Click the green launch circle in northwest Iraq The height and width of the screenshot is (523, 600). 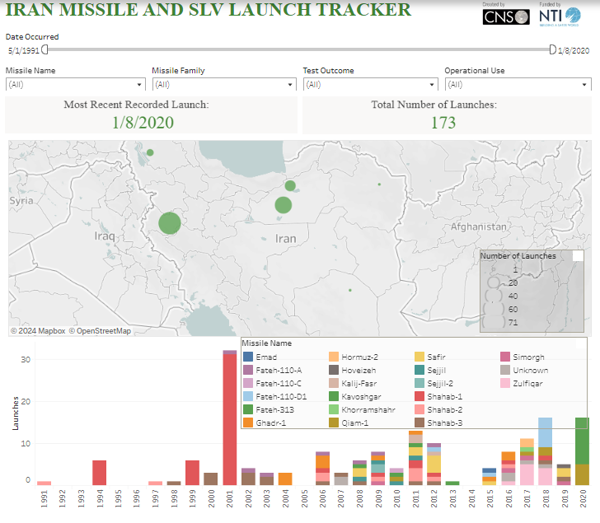150,153
